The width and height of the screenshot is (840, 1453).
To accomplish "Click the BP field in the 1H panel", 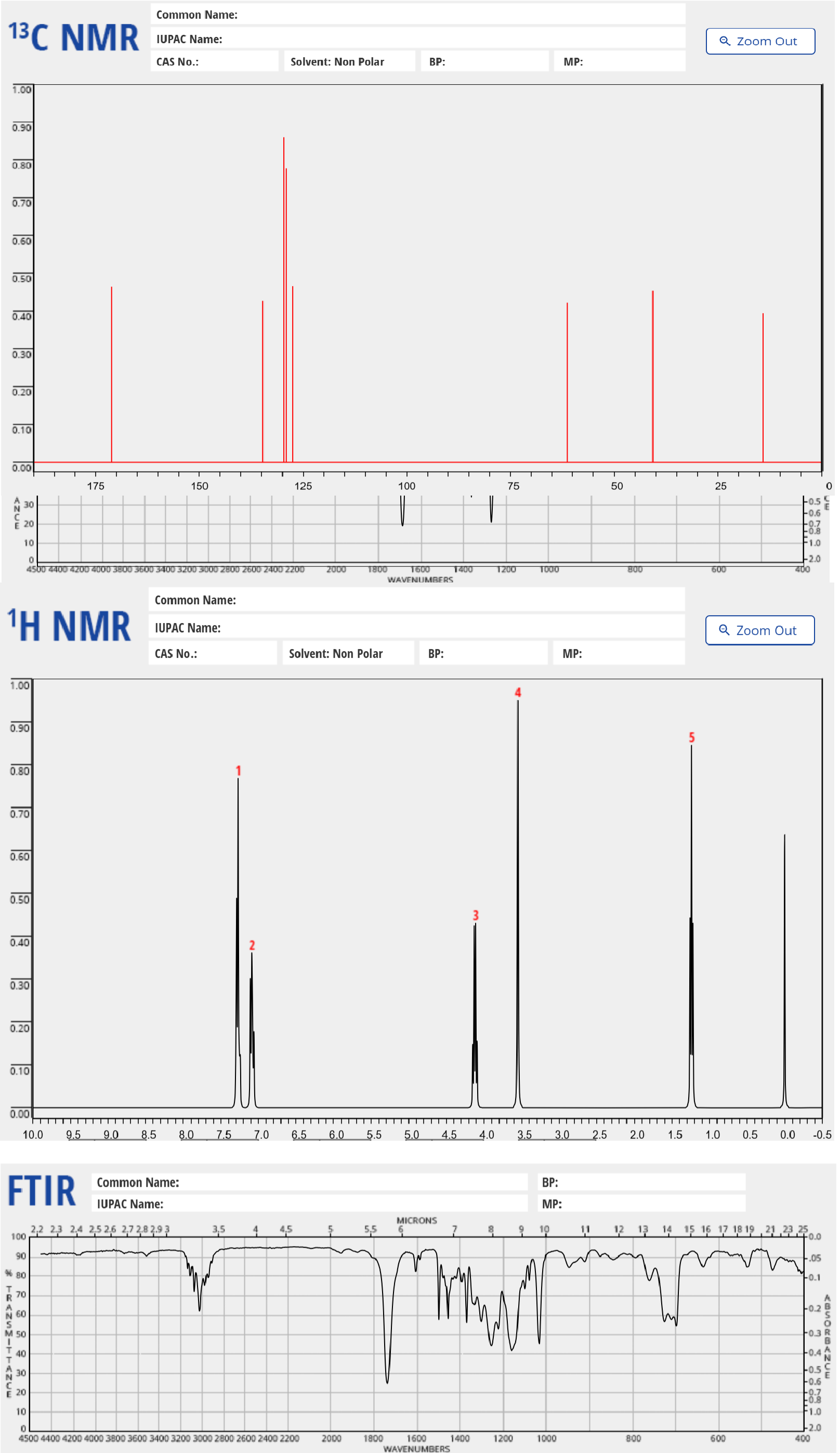I will coord(484,653).
